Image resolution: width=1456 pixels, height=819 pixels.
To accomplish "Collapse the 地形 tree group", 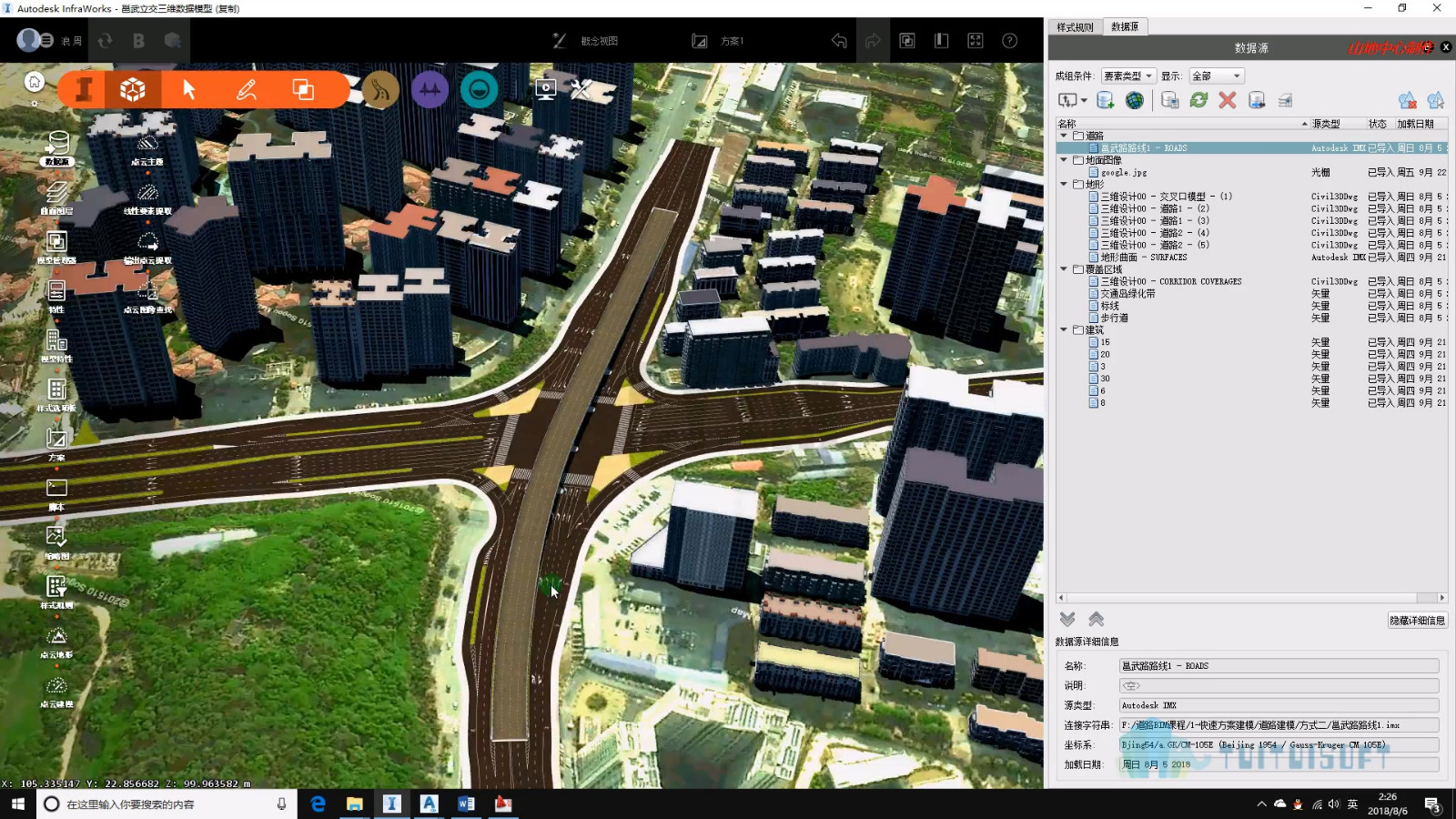I will pos(1064,184).
